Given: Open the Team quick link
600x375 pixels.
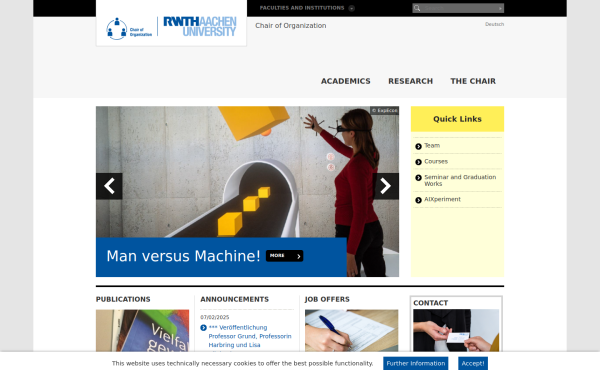Looking at the screenshot, I should [432, 145].
